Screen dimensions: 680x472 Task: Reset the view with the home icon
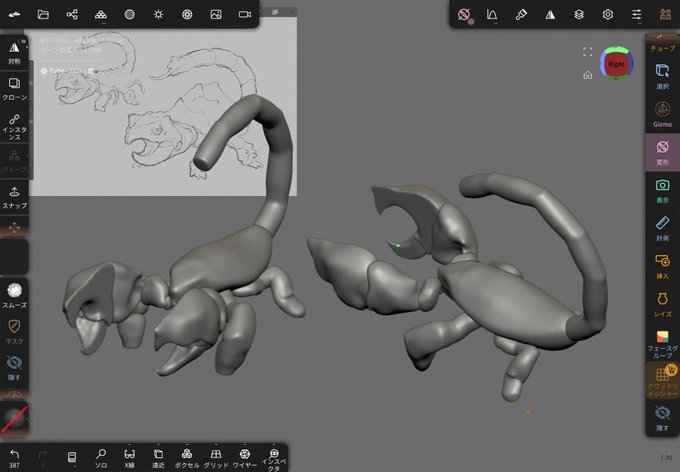click(x=588, y=75)
